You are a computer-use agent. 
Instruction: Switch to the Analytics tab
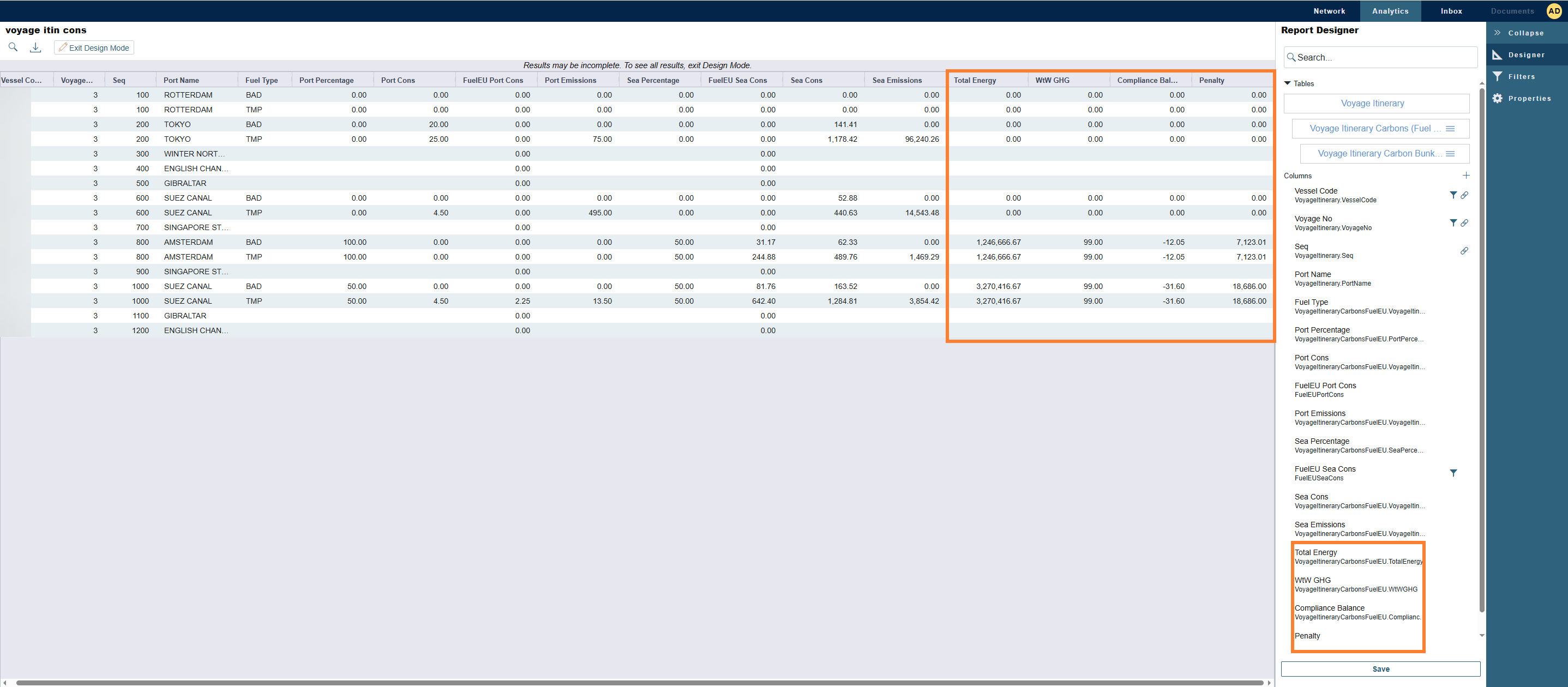tap(1390, 11)
